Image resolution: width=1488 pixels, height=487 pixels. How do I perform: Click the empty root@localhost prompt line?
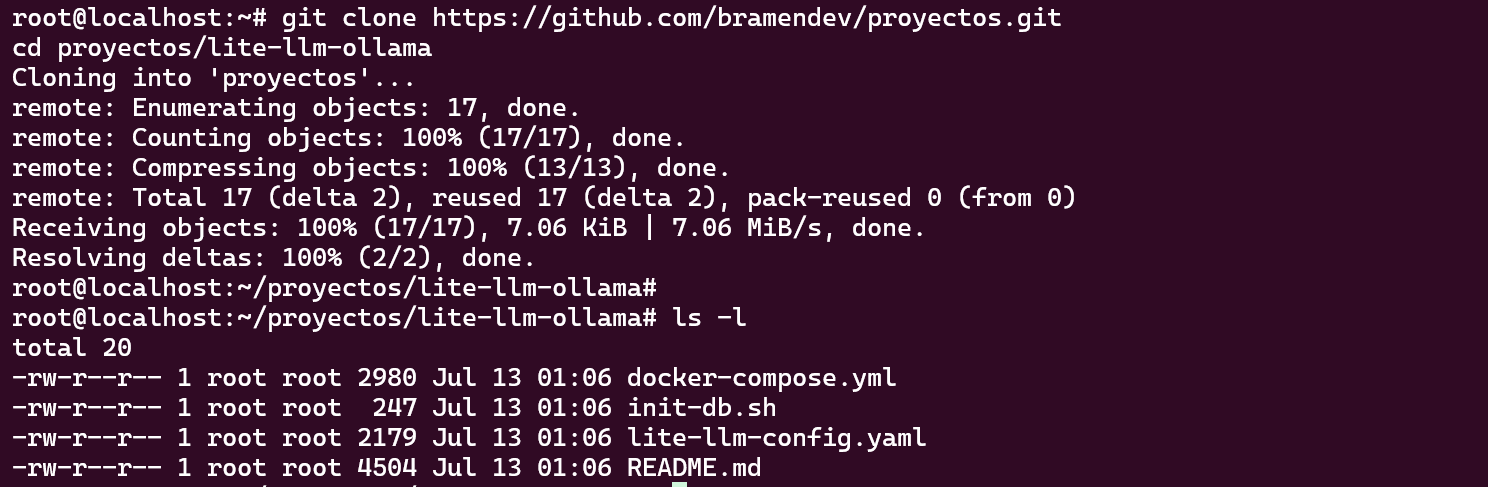tap(334, 288)
